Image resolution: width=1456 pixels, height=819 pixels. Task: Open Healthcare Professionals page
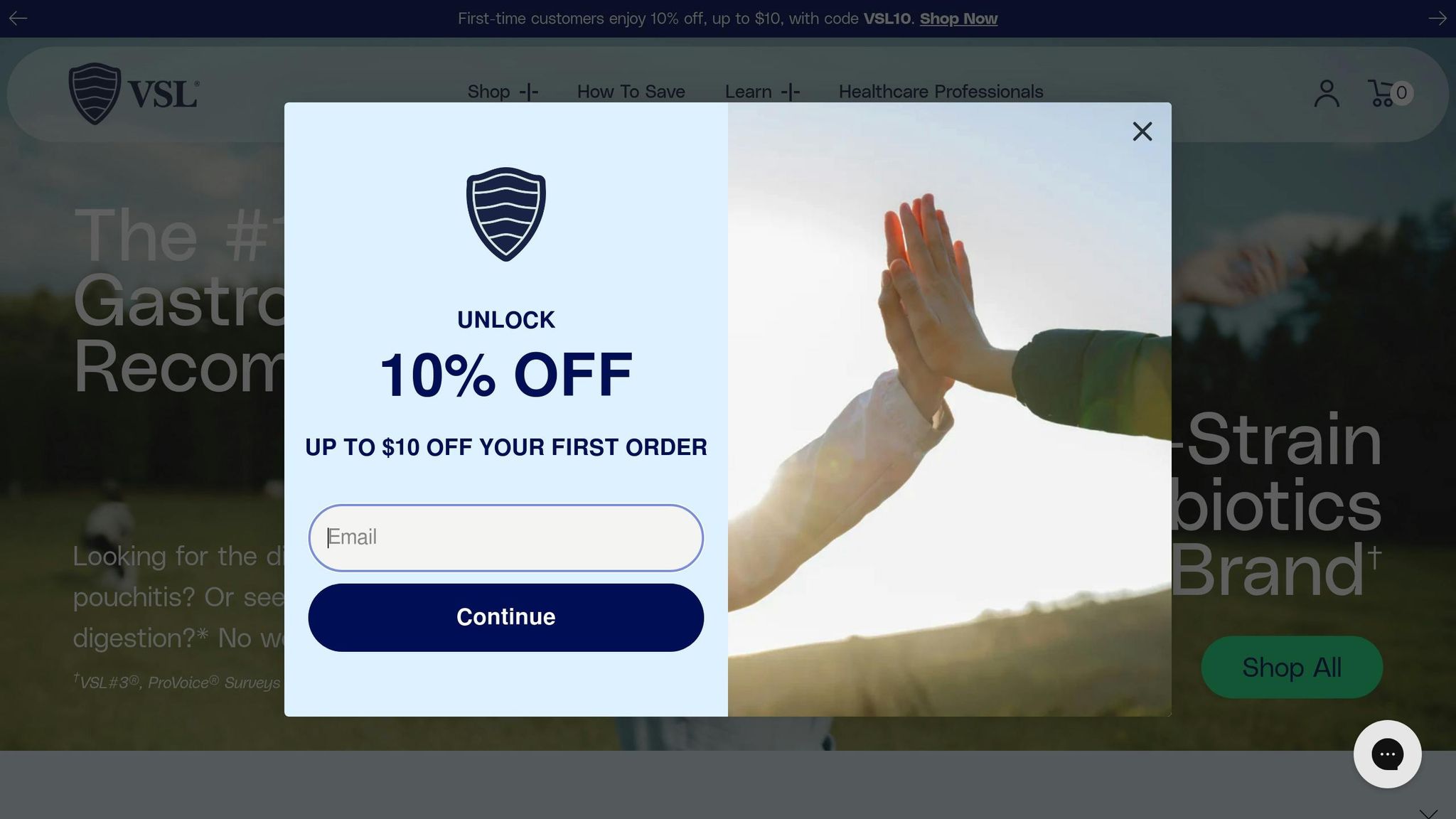[x=941, y=92]
